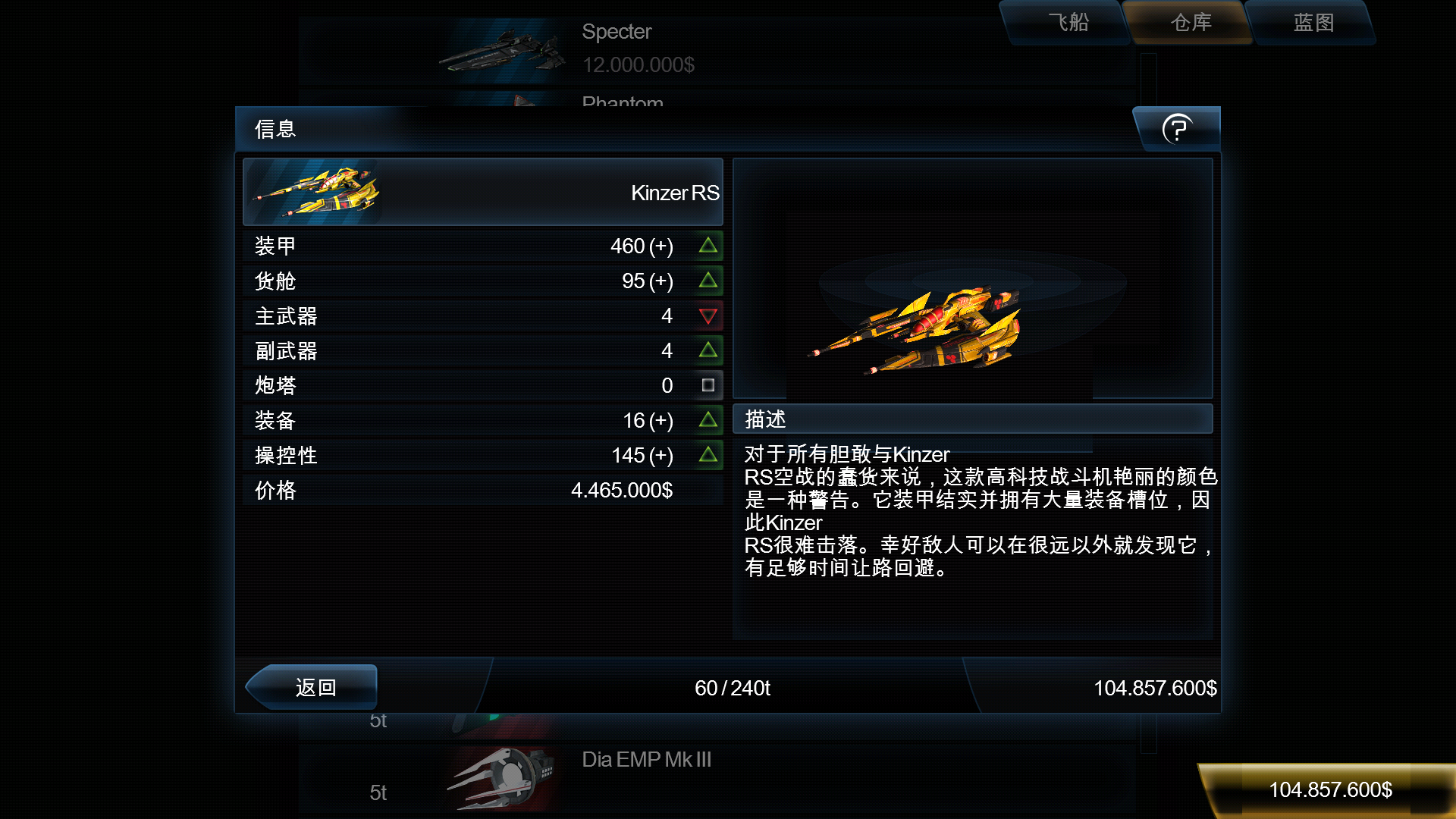
Task: Click the gold credits balance panel
Action: click(1330, 790)
